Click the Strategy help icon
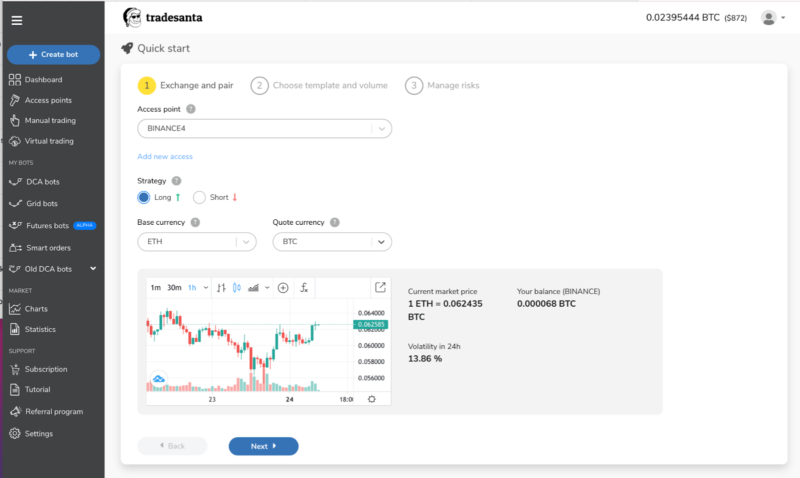 (177, 181)
